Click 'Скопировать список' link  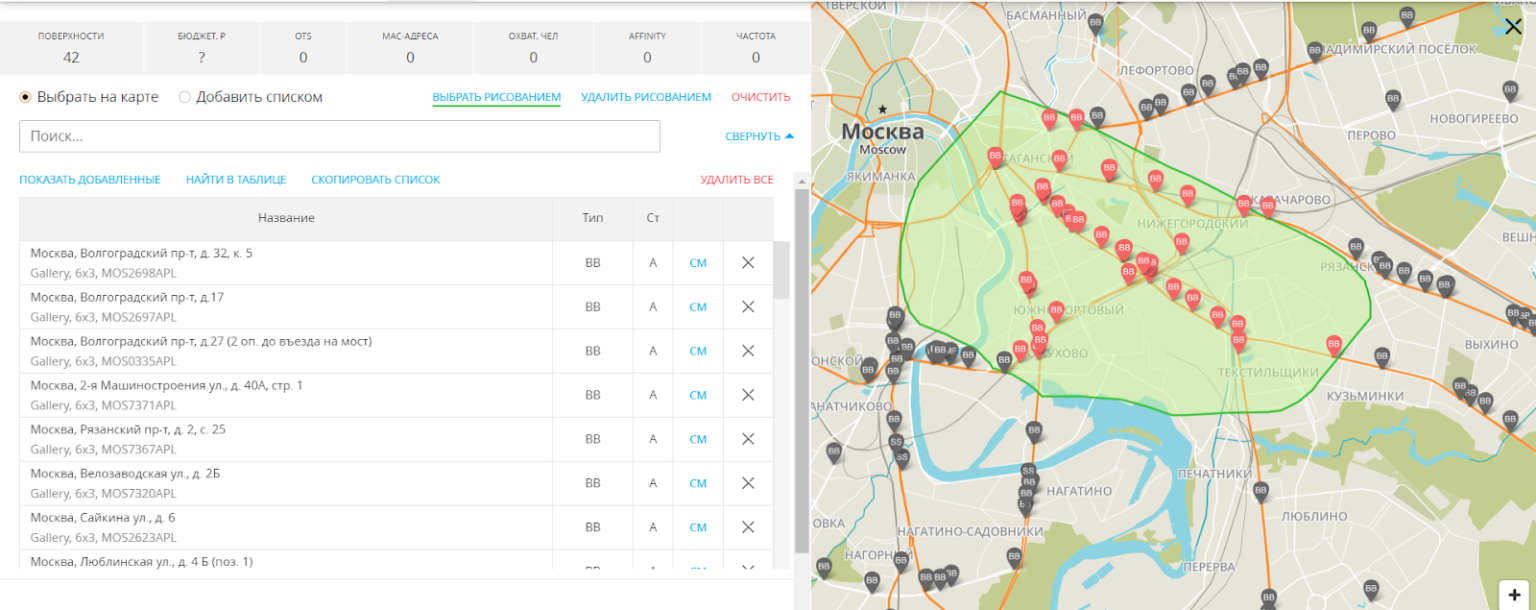375,180
